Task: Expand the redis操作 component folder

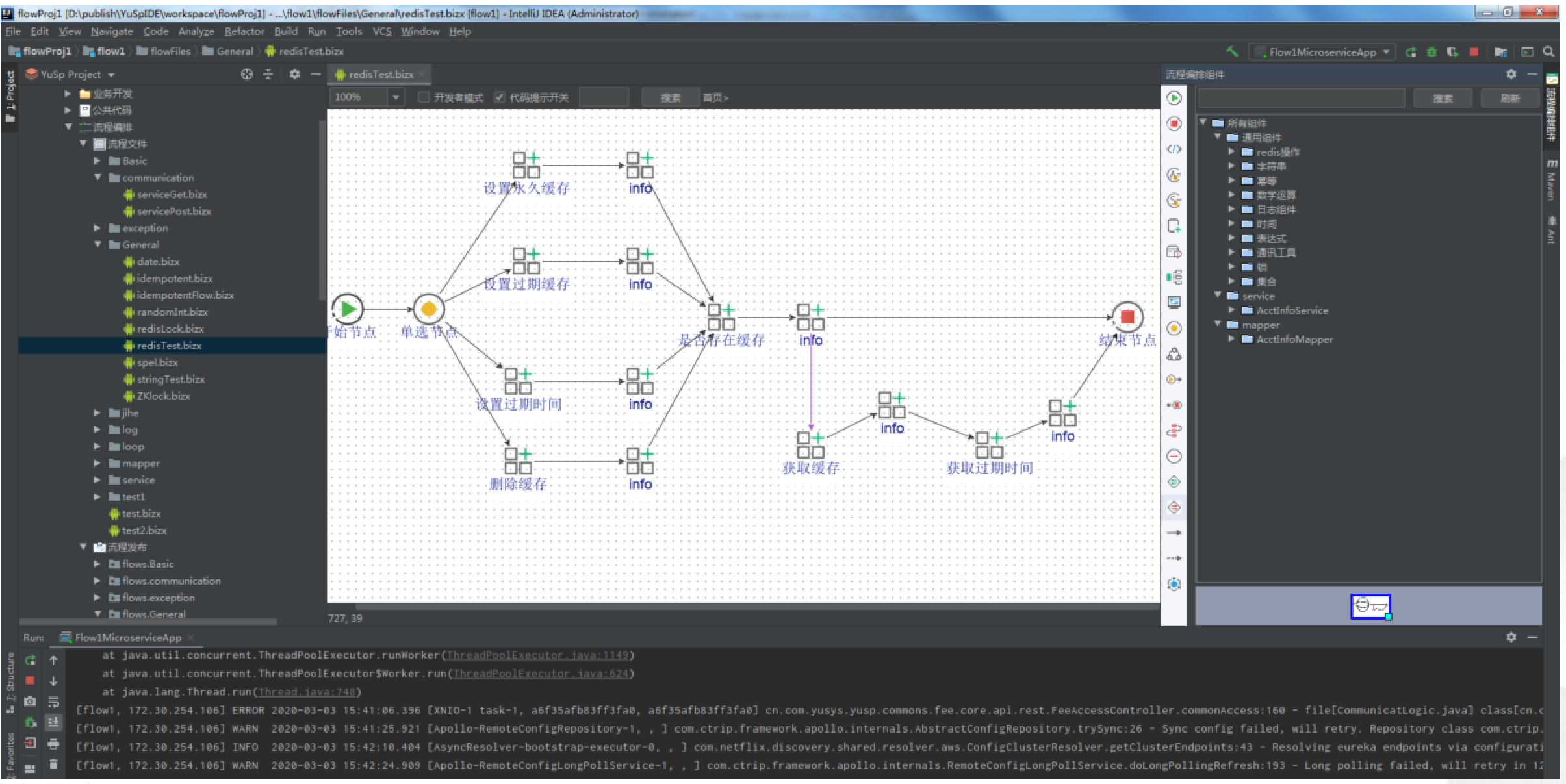Action: click(x=1231, y=152)
